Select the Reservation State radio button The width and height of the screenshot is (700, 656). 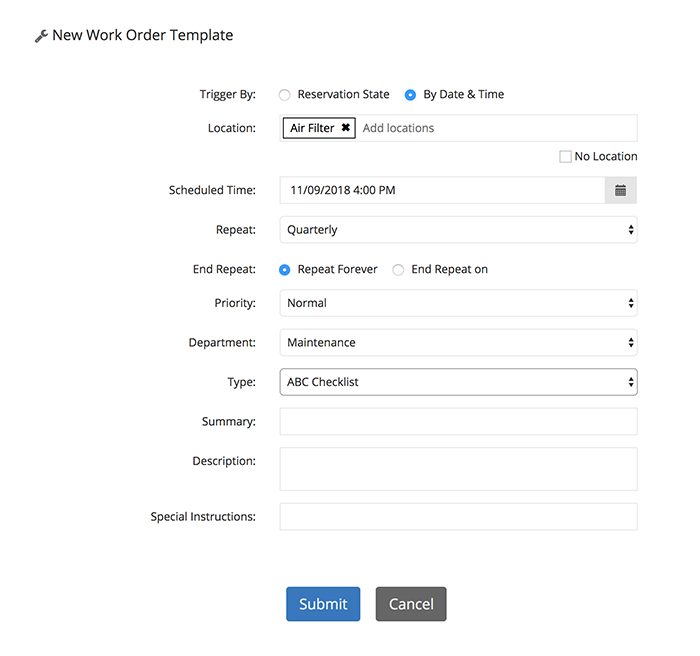coord(285,95)
